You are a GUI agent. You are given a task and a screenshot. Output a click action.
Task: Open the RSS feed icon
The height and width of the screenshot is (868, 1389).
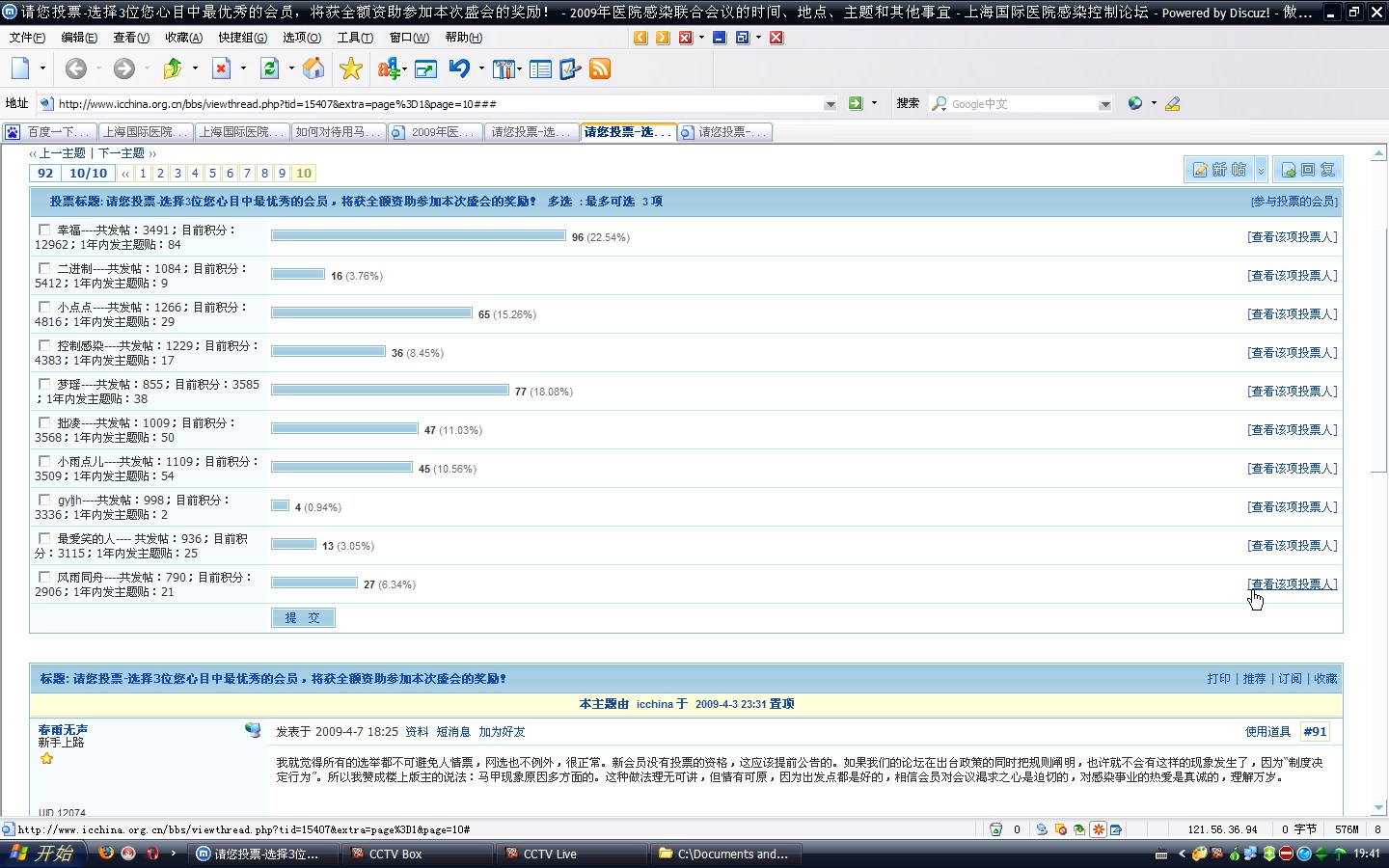click(x=600, y=68)
